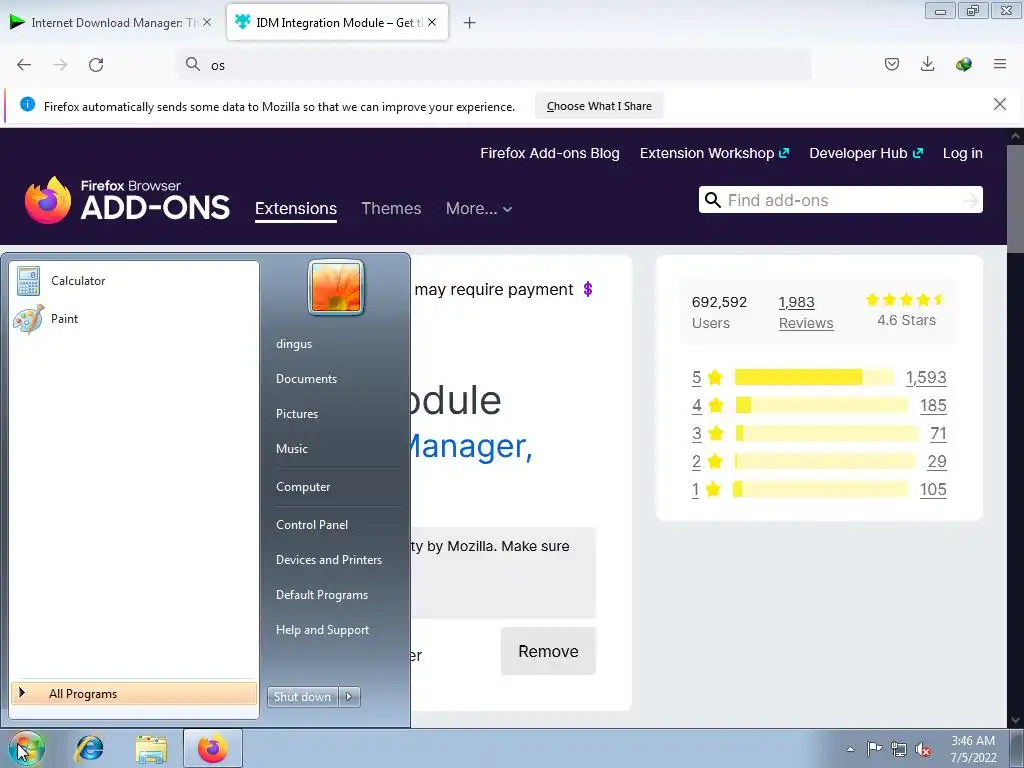This screenshot has height=768, width=1024.
Task: Click Log in link
Action: coord(963,153)
